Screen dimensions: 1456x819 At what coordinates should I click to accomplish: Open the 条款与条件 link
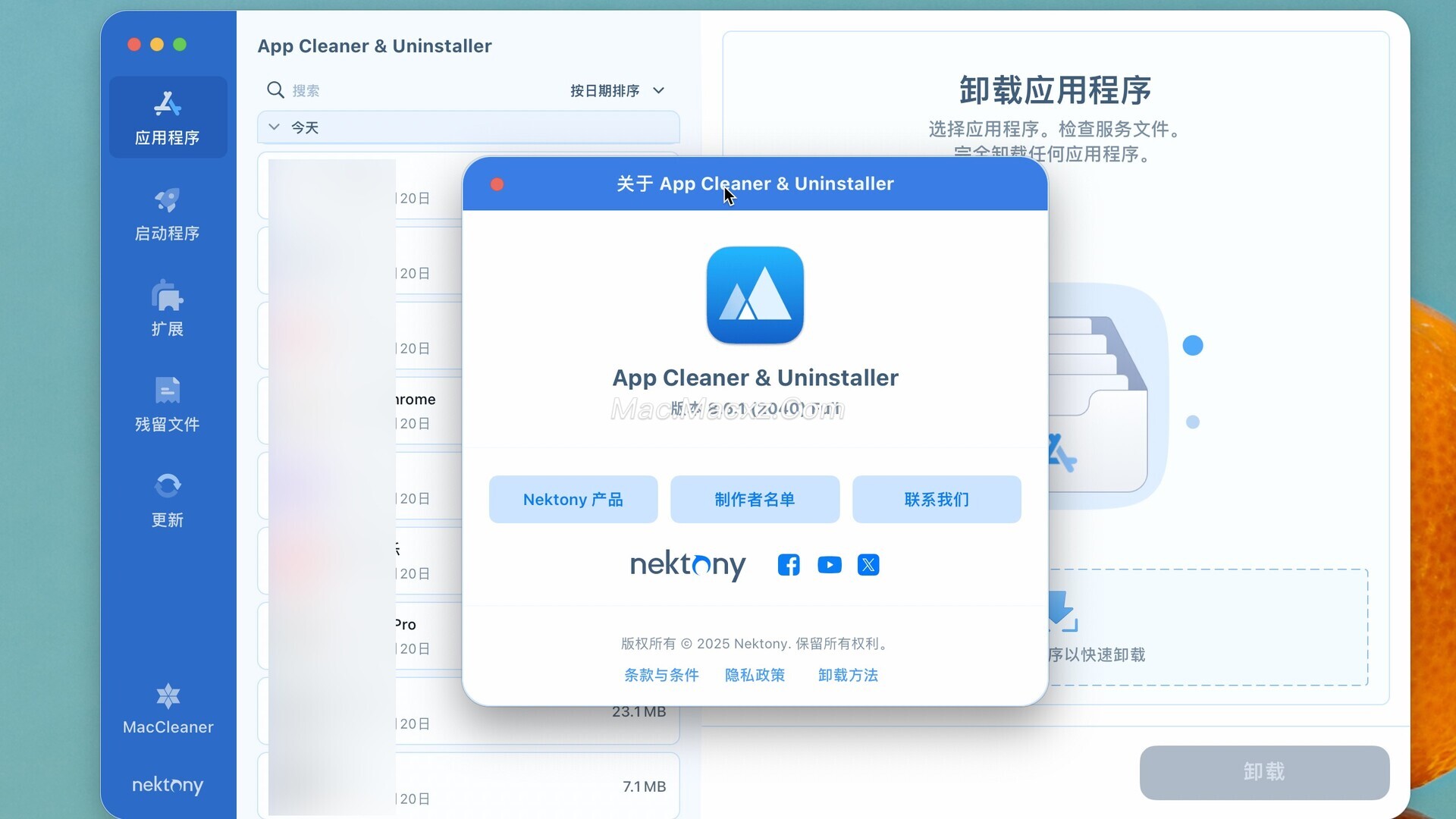click(661, 675)
